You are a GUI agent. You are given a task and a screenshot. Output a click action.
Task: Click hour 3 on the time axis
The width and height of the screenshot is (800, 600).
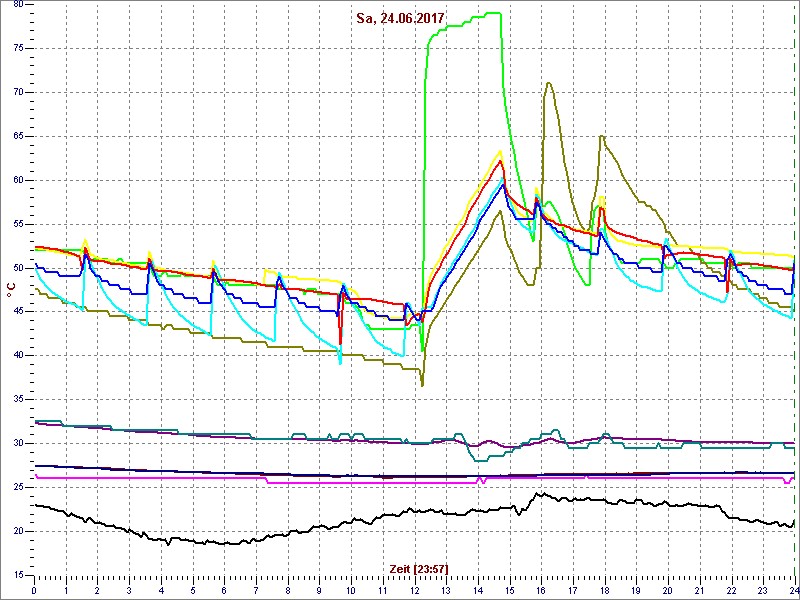click(129, 590)
